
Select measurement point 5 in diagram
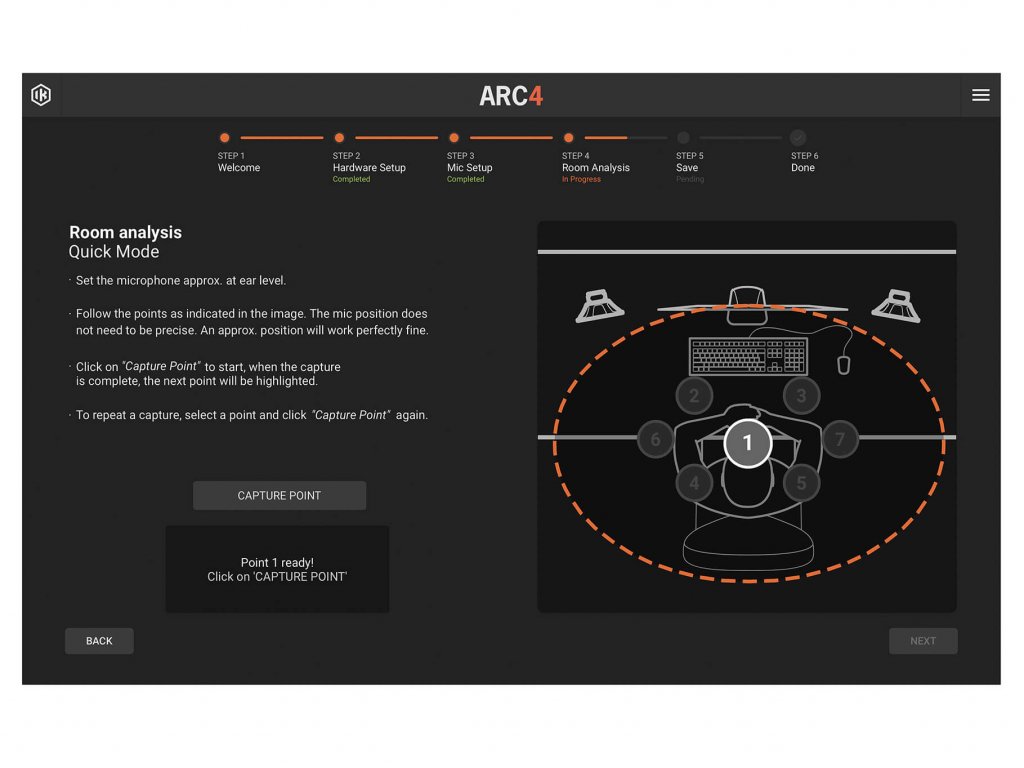tap(801, 483)
